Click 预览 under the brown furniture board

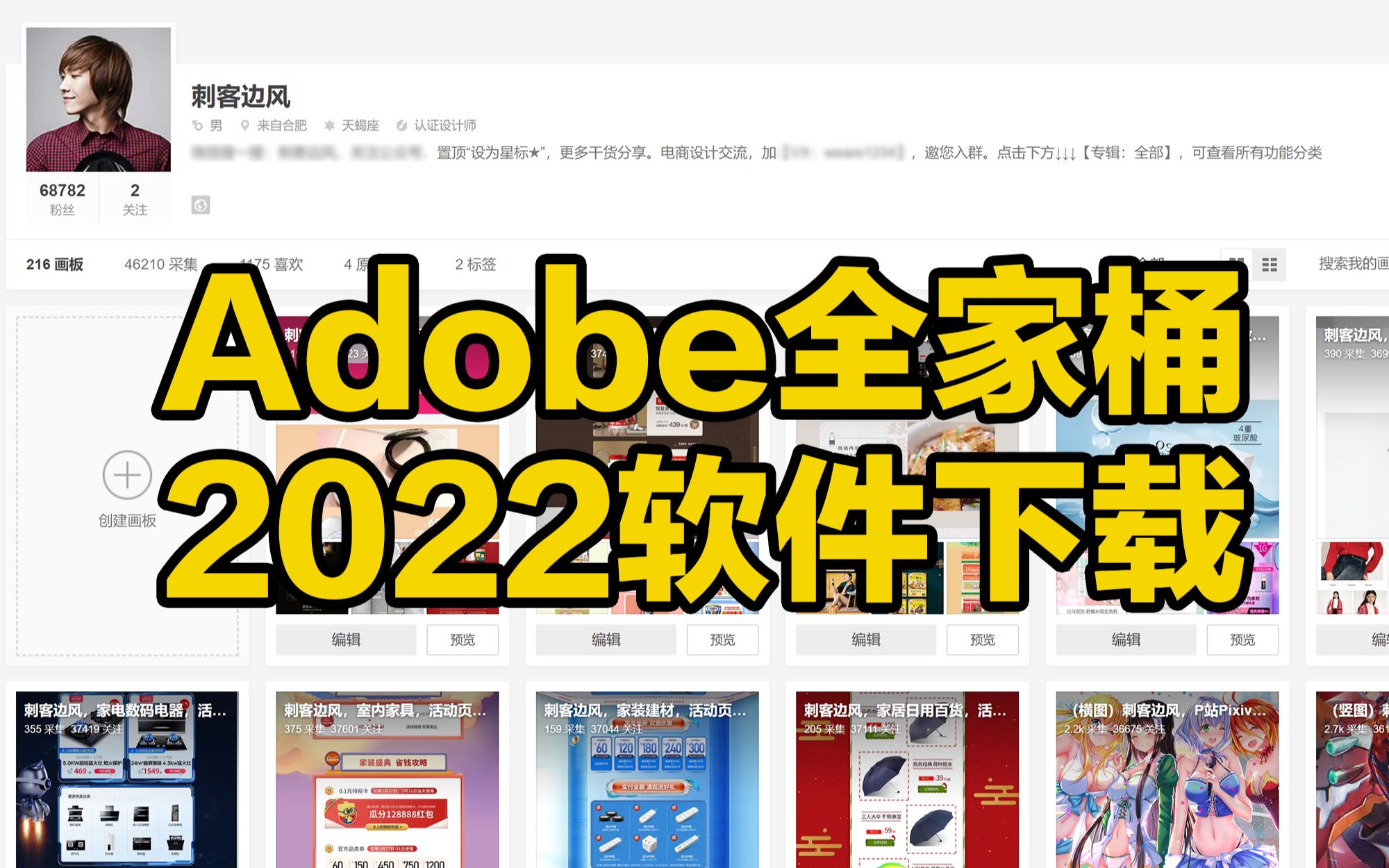(x=722, y=640)
